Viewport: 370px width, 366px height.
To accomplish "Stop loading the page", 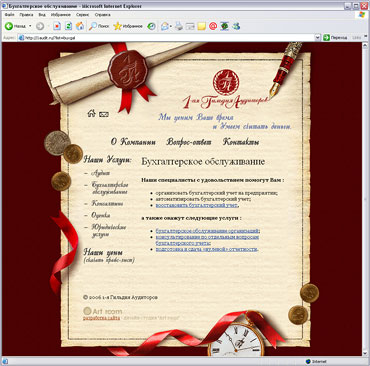I will [57, 26].
